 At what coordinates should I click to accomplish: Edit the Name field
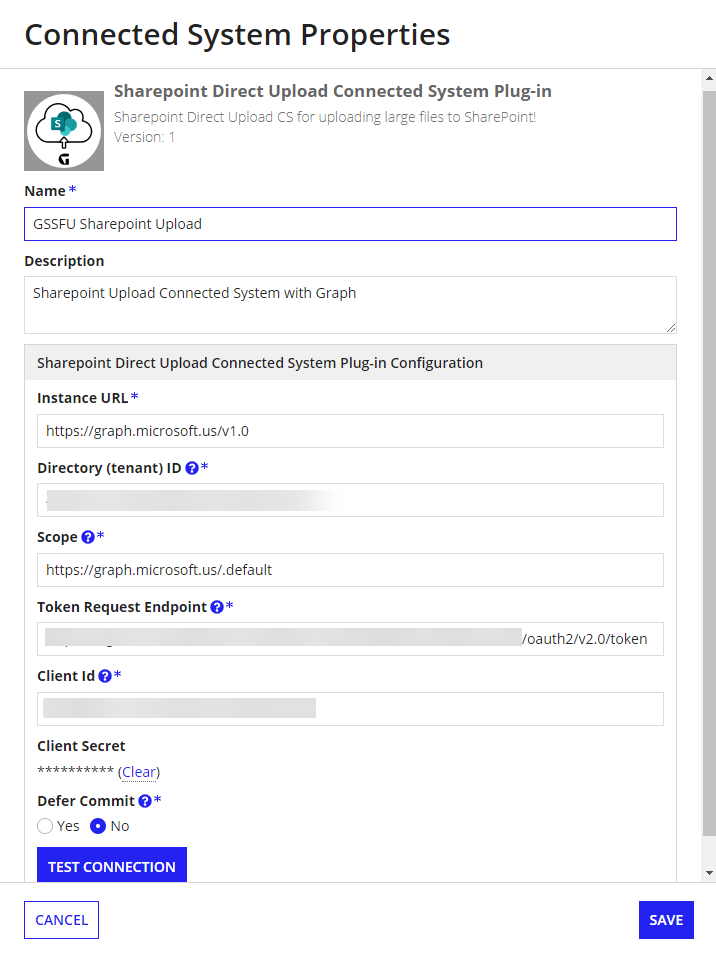click(350, 224)
